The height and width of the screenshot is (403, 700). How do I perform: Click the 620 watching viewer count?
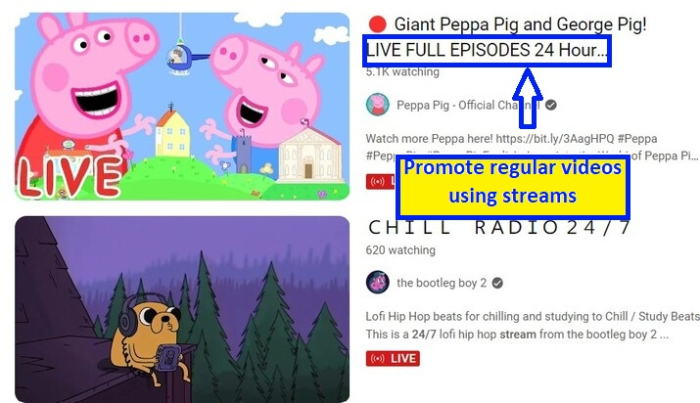[x=400, y=250]
